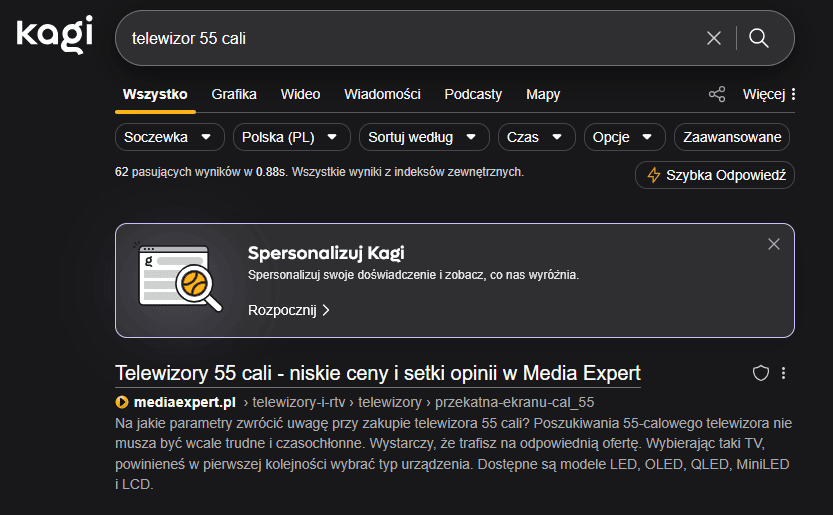Screen dimensions: 833x515
Task: Open the Wiadomości tab
Action: coord(382,94)
